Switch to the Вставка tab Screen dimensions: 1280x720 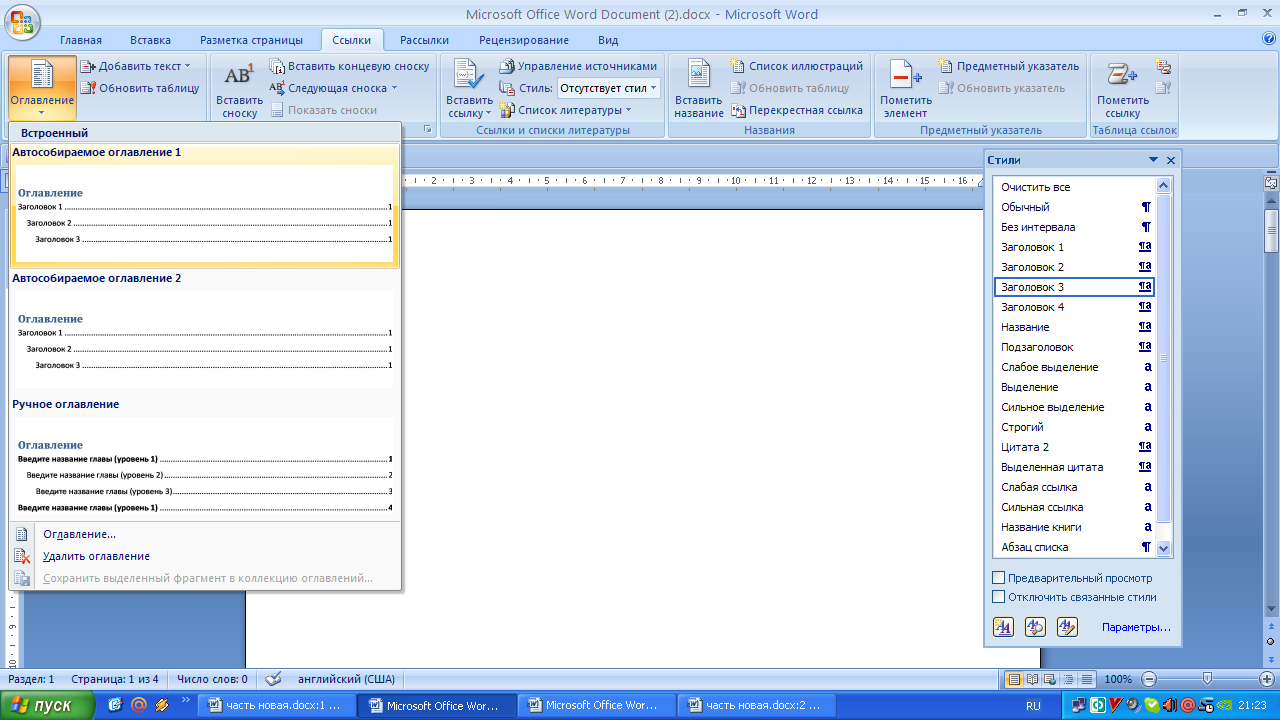150,40
